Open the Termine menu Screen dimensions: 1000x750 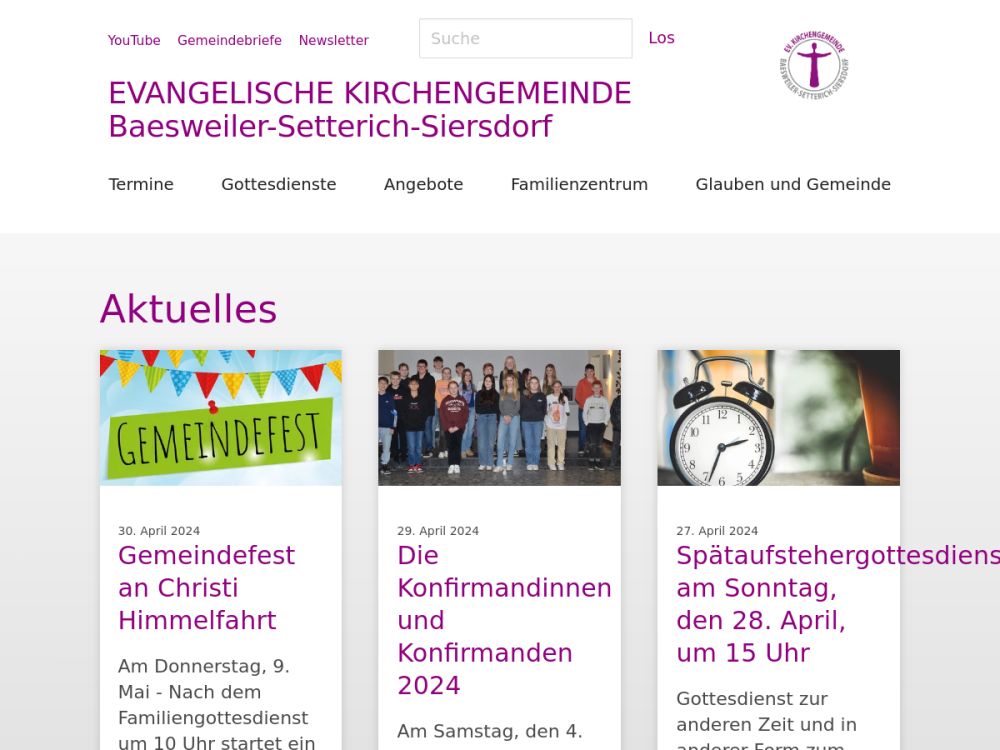pyautogui.click(x=141, y=184)
